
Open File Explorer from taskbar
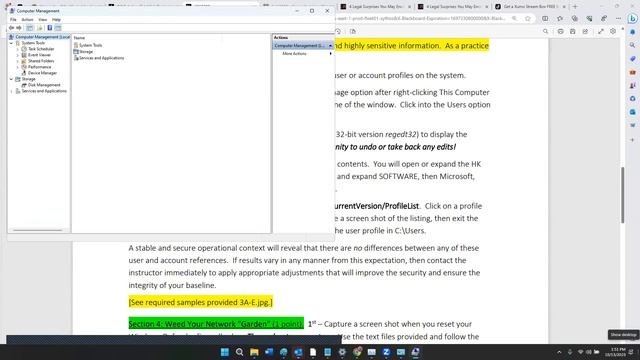254,352
